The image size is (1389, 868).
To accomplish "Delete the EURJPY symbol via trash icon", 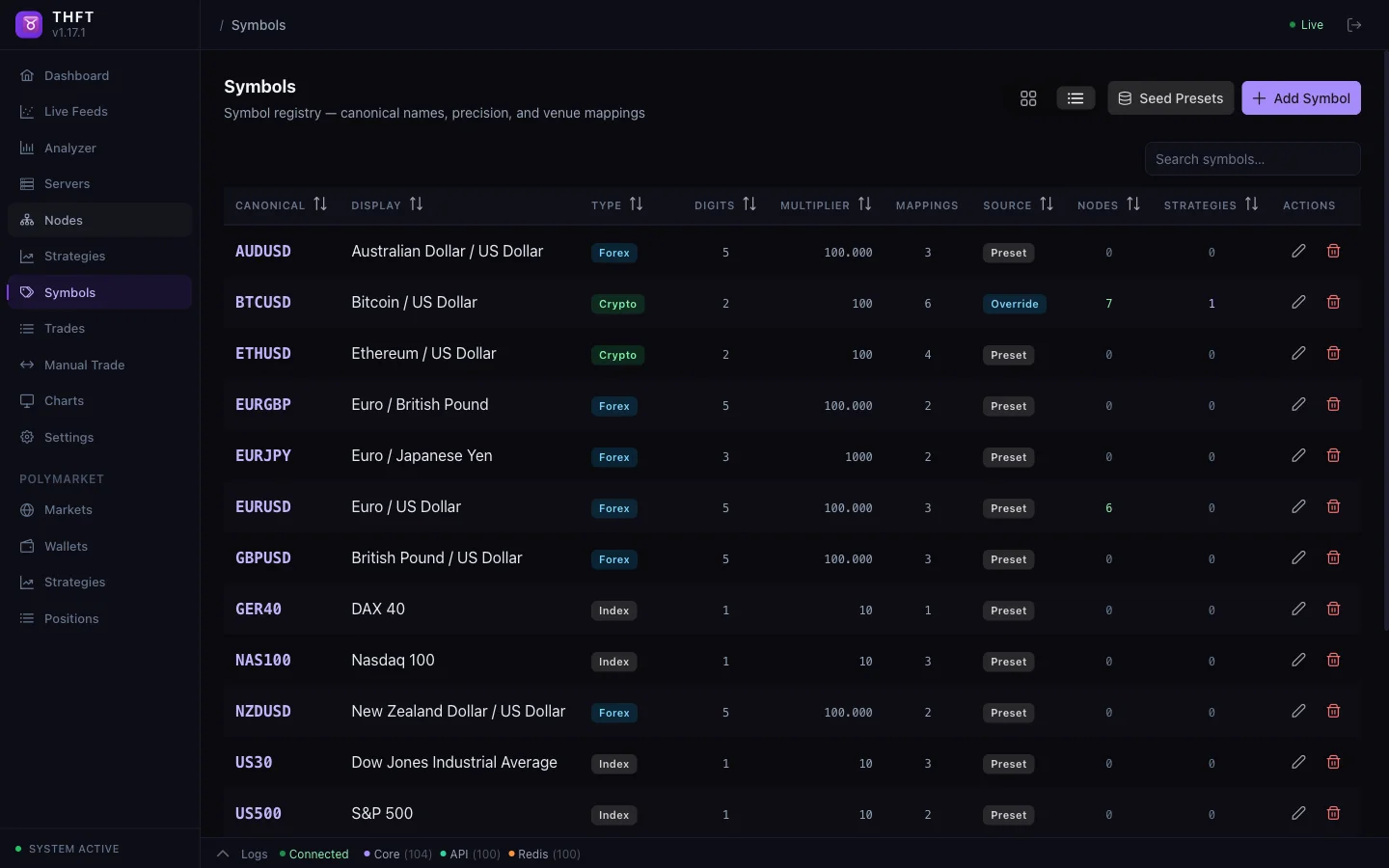I will (1333, 455).
